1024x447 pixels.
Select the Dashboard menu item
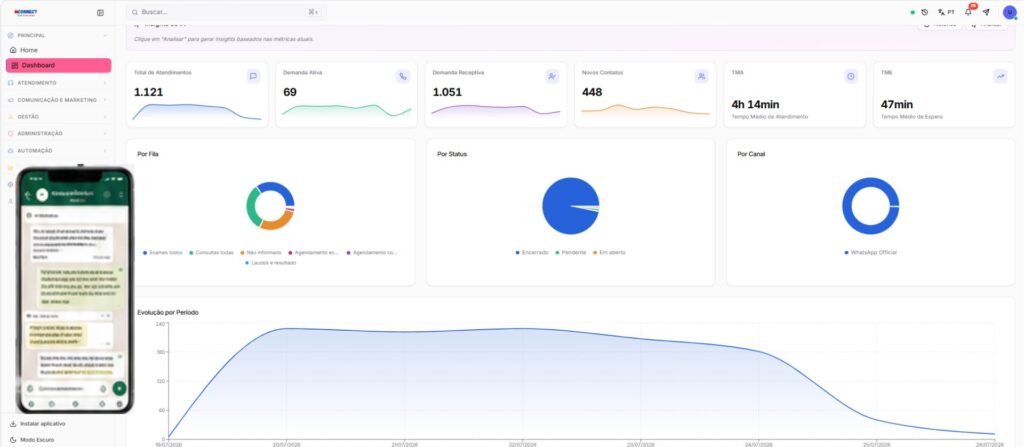click(x=58, y=65)
